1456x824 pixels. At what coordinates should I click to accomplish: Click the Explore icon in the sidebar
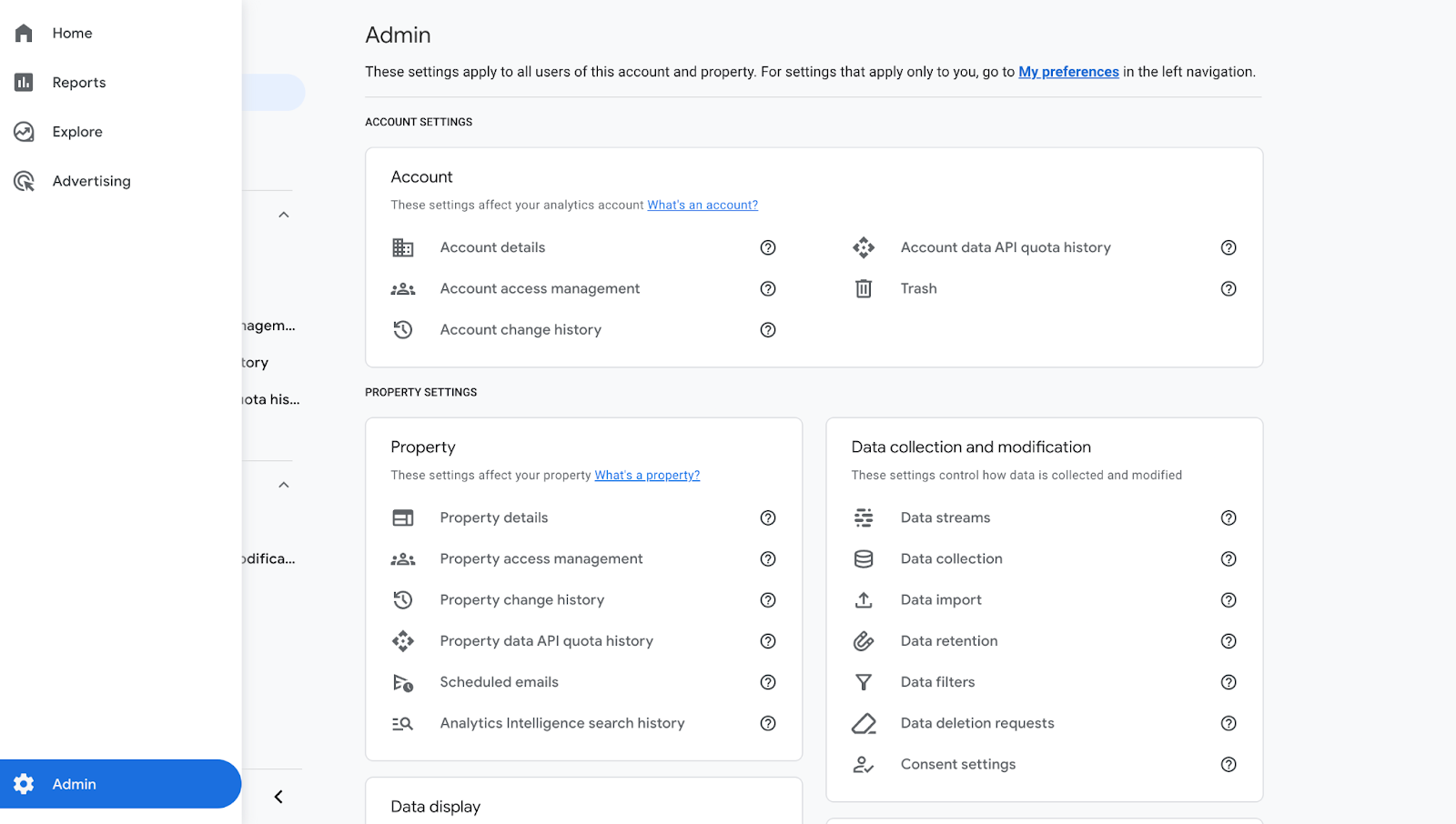pyautogui.click(x=24, y=132)
